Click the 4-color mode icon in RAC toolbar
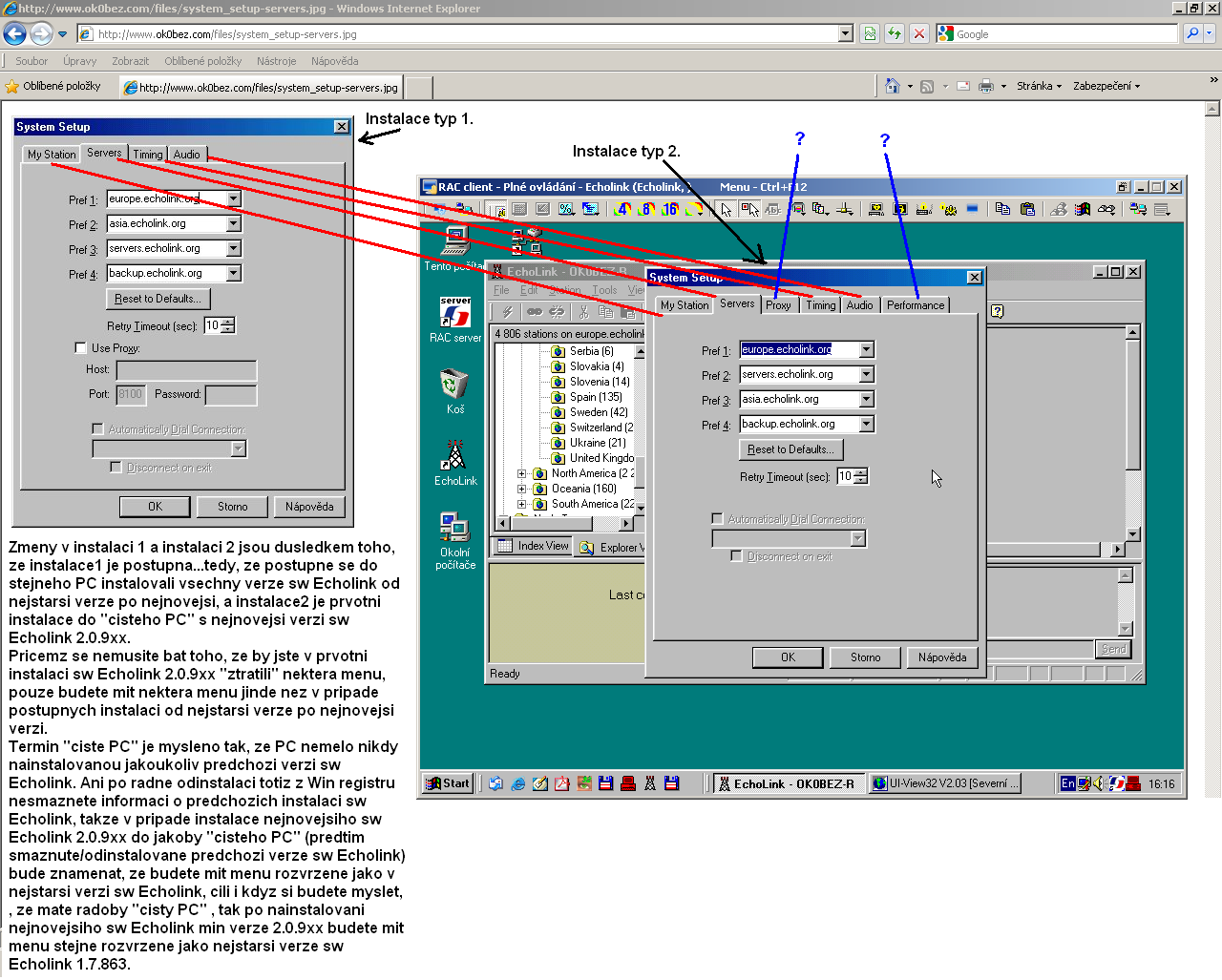Viewport: 1222px width, 980px height. [x=623, y=209]
